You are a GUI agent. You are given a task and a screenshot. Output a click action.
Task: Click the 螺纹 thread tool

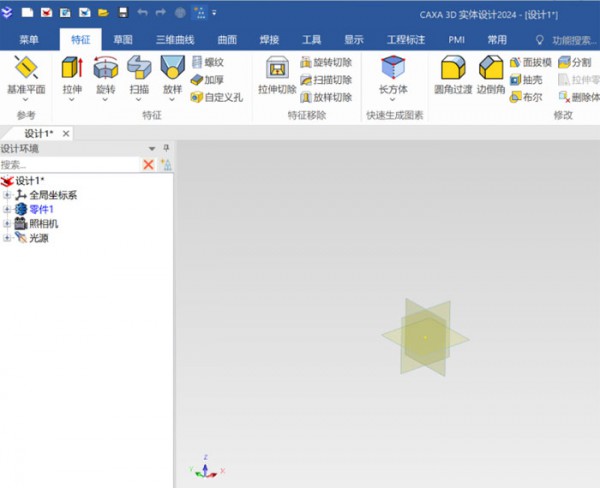click(x=207, y=62)
